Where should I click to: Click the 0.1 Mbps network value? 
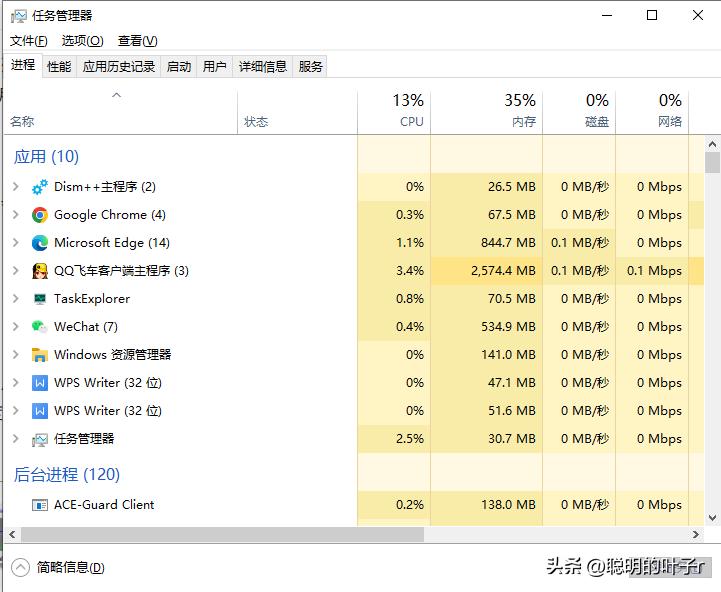click(654, 271)
